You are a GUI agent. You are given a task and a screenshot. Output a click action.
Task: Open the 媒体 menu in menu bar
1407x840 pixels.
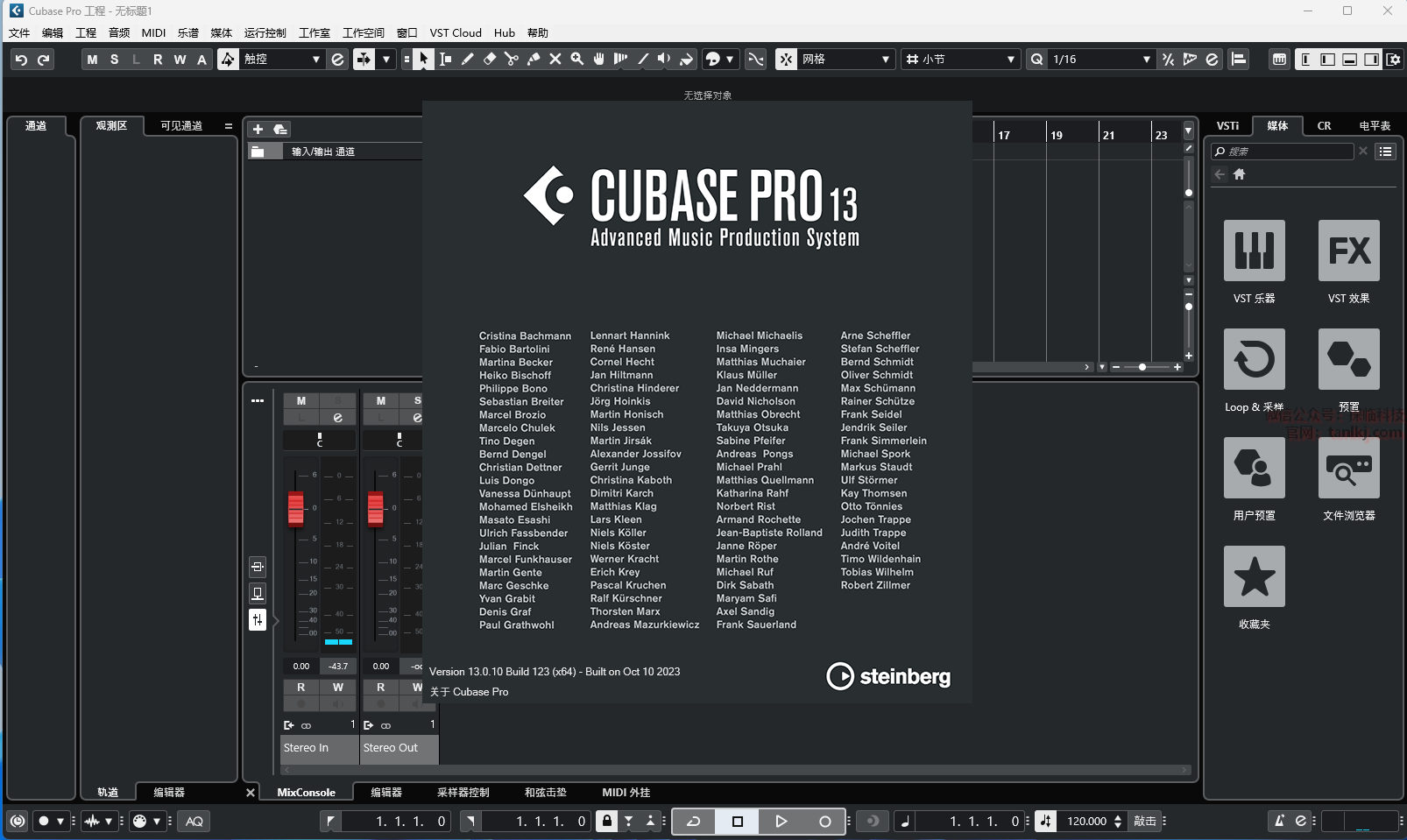point(221,33)
